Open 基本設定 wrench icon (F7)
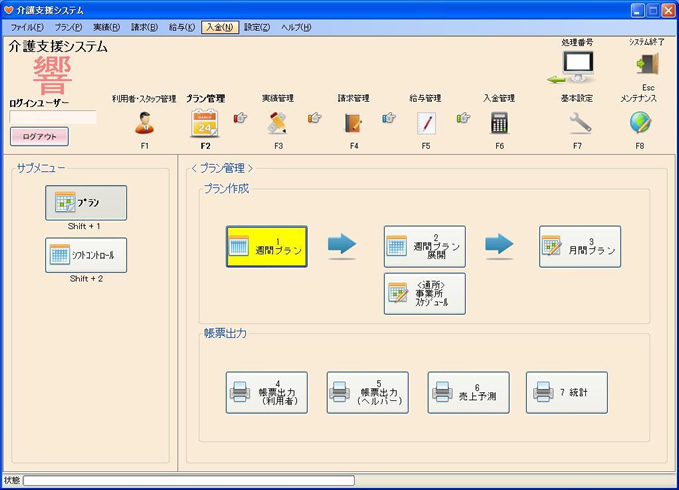This screenshot has height=490, width=679. pyautogui.click(x=580, y=123)
